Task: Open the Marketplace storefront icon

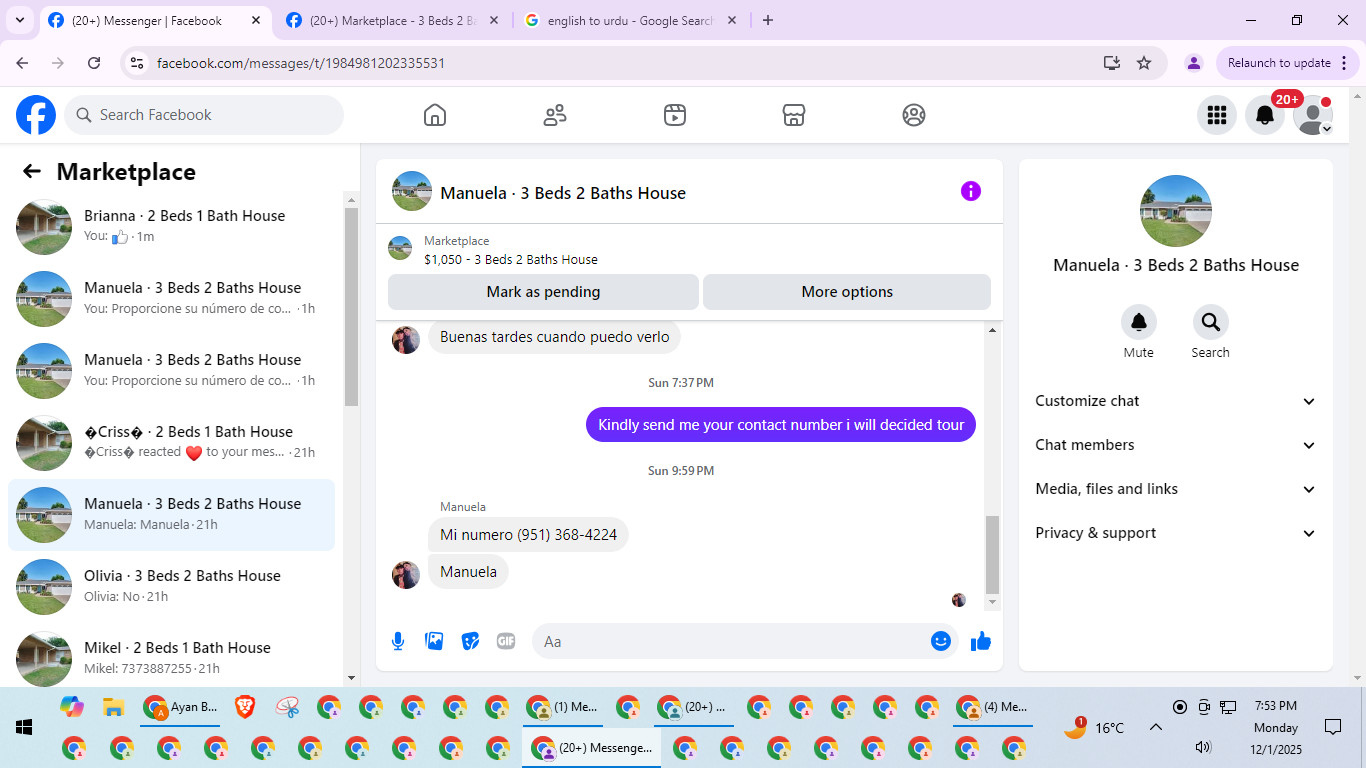Action: [x=794, y=115]
